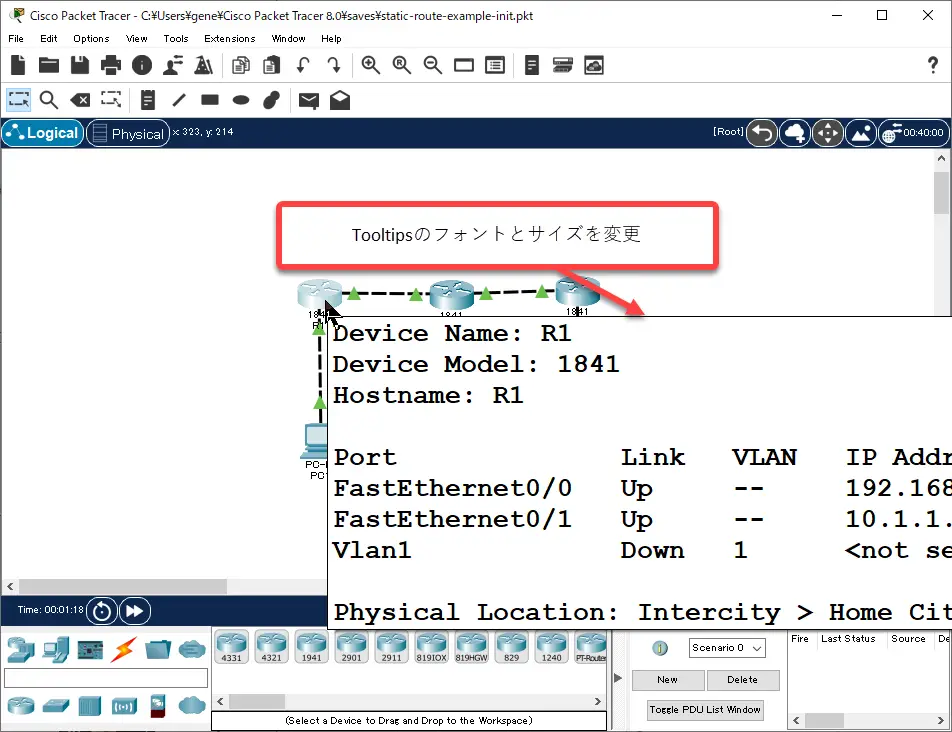This screenshot has height=732, width=952.
Task: Open the View menu
Action: [x=137, y=38]
